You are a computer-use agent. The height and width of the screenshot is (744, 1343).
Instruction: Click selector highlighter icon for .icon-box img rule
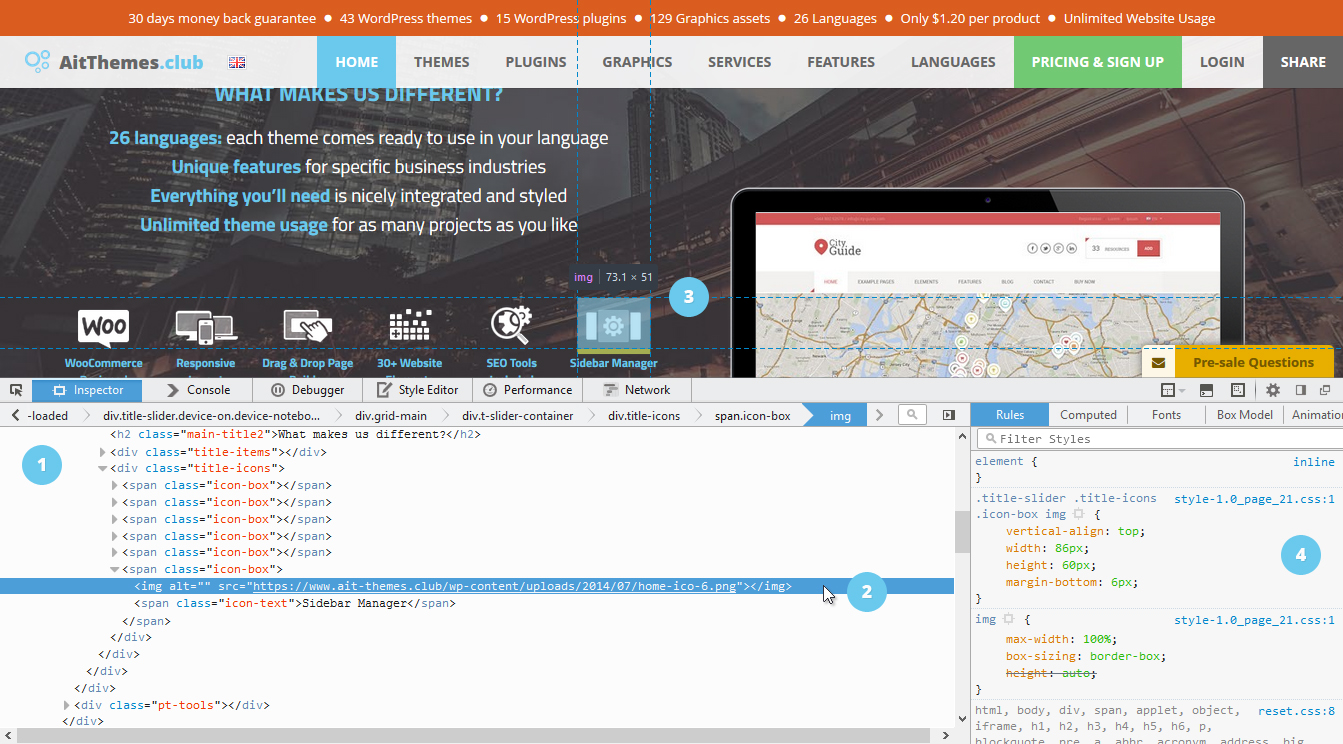[1078, 514]
